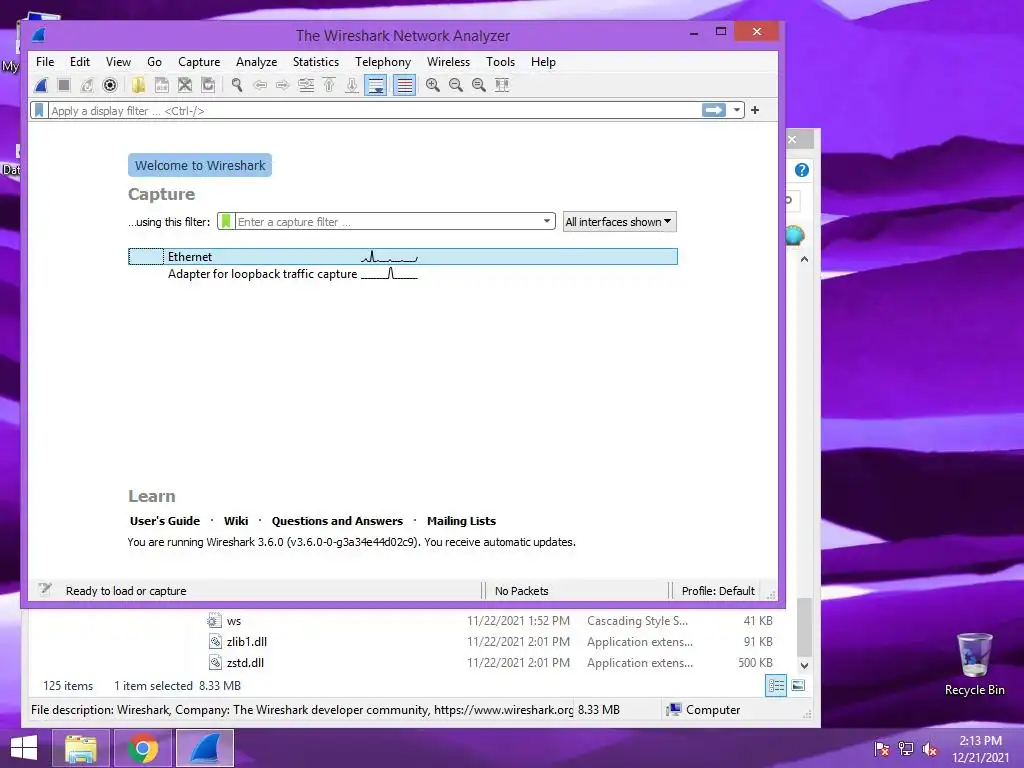This screenshot has height=768, width=1024.
Task: Open the Recycle Bin on the desktop
Action: 974,664
